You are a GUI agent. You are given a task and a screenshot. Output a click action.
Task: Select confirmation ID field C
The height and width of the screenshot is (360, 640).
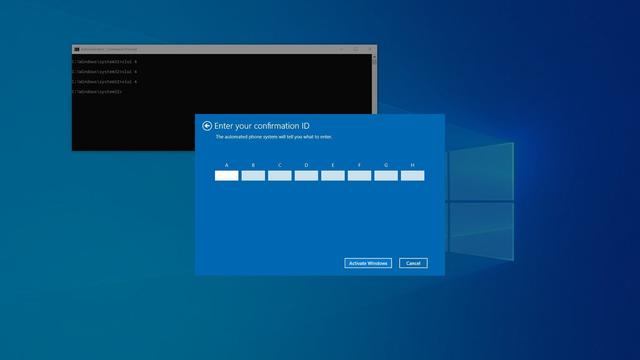tap(280, 176)
